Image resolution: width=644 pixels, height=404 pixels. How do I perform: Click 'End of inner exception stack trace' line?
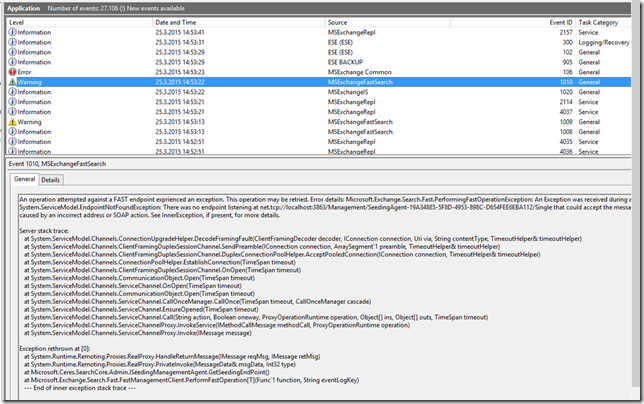point(80,388)
